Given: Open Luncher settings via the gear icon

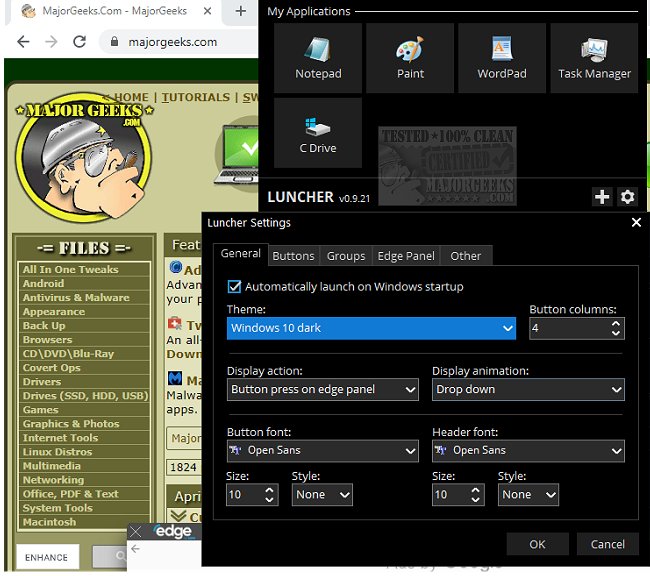Looking at the screenshot, I should pyautogui.click(x=627, y=197).
